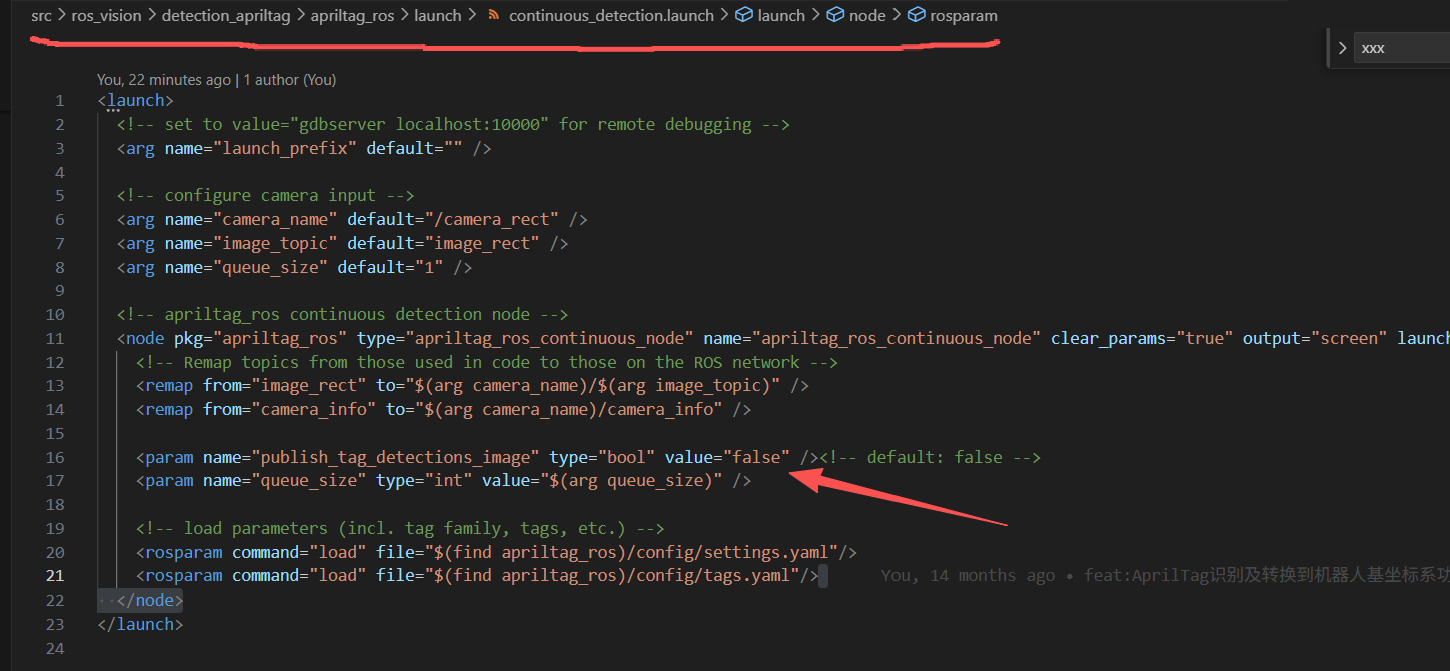
Task: Click the closing launch tag on line 23
Action: (141, 624)
